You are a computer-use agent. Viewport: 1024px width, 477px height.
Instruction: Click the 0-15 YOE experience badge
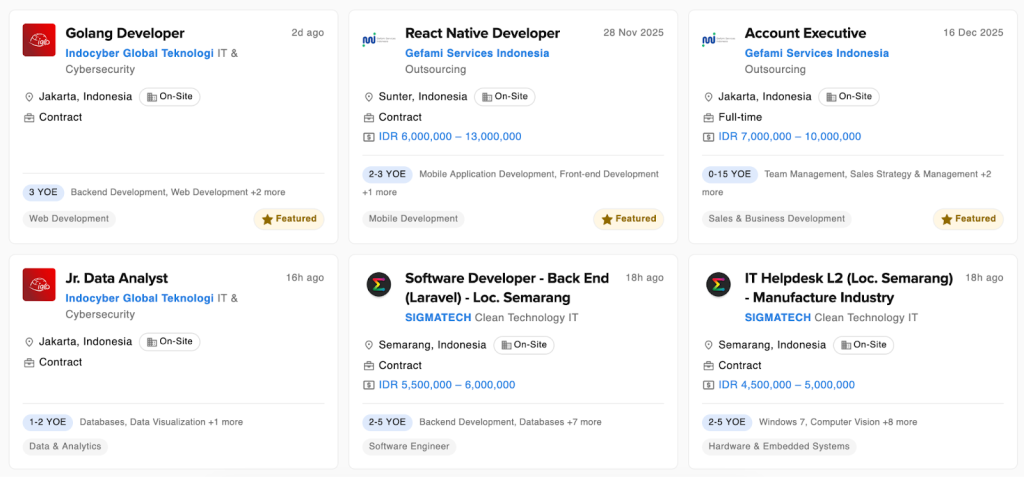pos(729,174)
